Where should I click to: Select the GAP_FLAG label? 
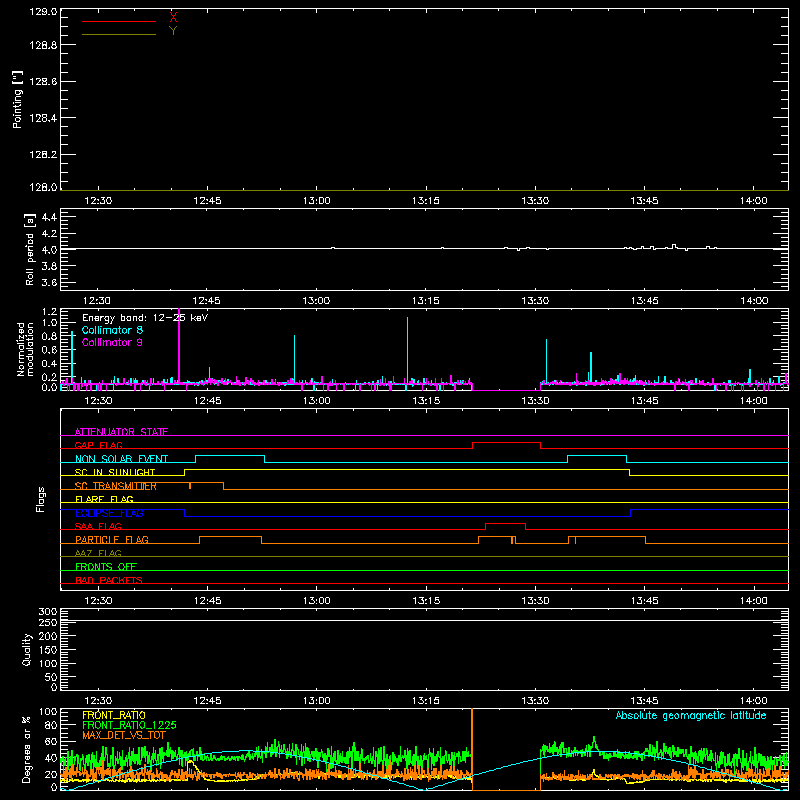pos(98,445)
